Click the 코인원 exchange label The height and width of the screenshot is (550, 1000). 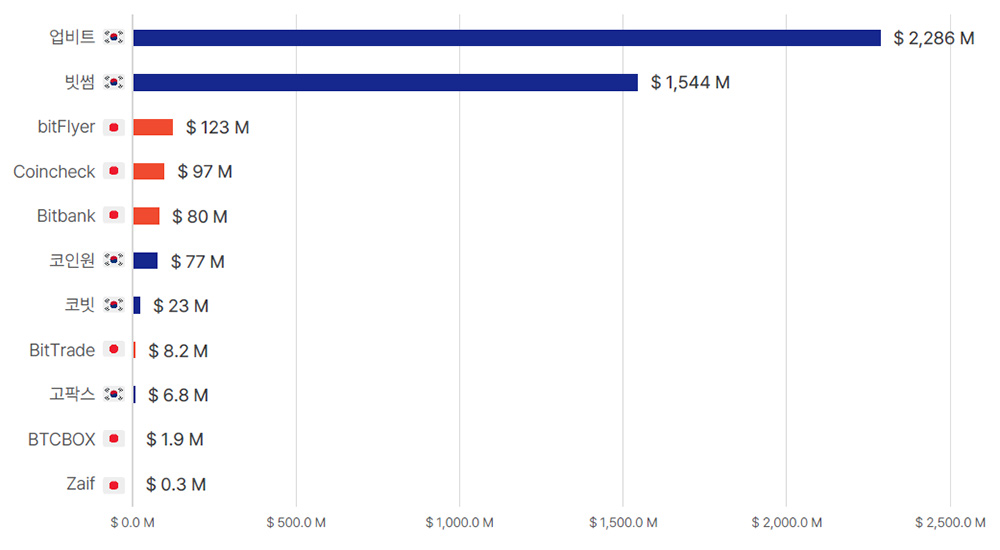(72, 260)
